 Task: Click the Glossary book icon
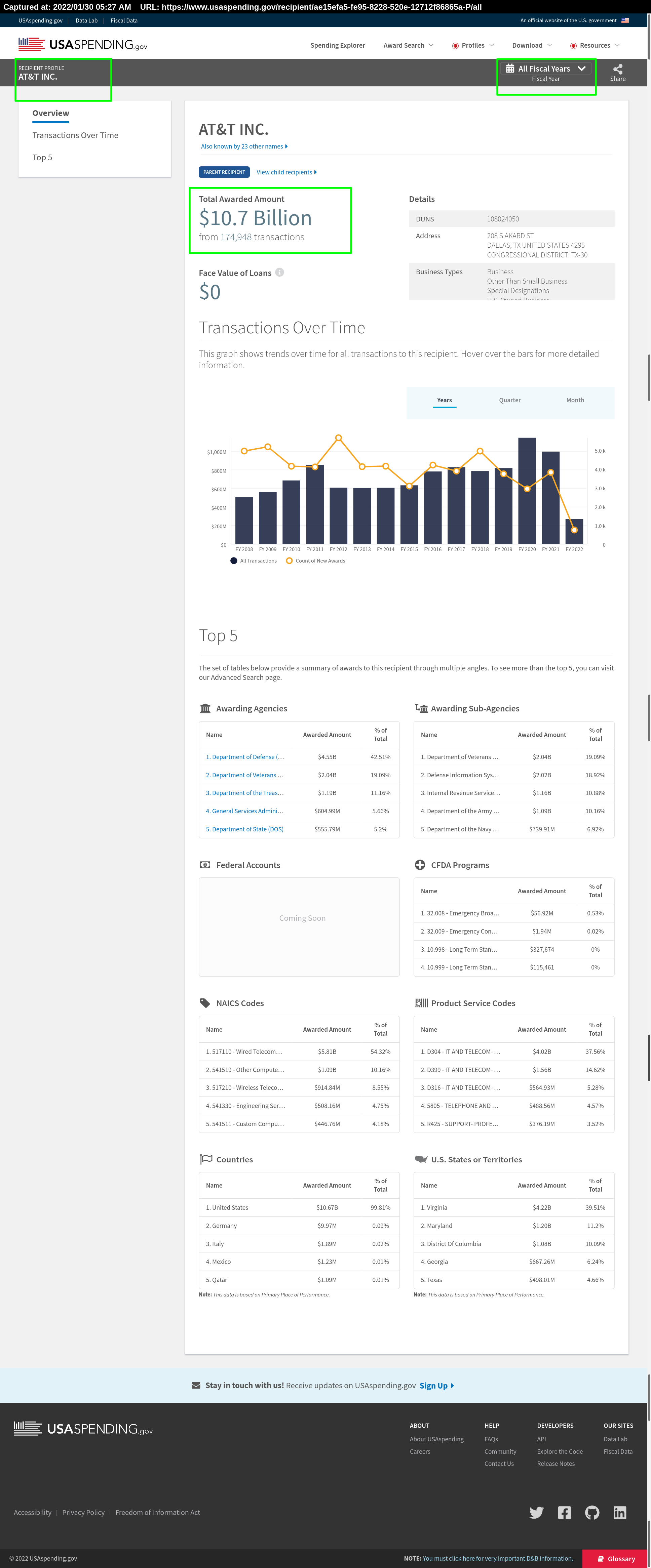tap(601, 1559)
